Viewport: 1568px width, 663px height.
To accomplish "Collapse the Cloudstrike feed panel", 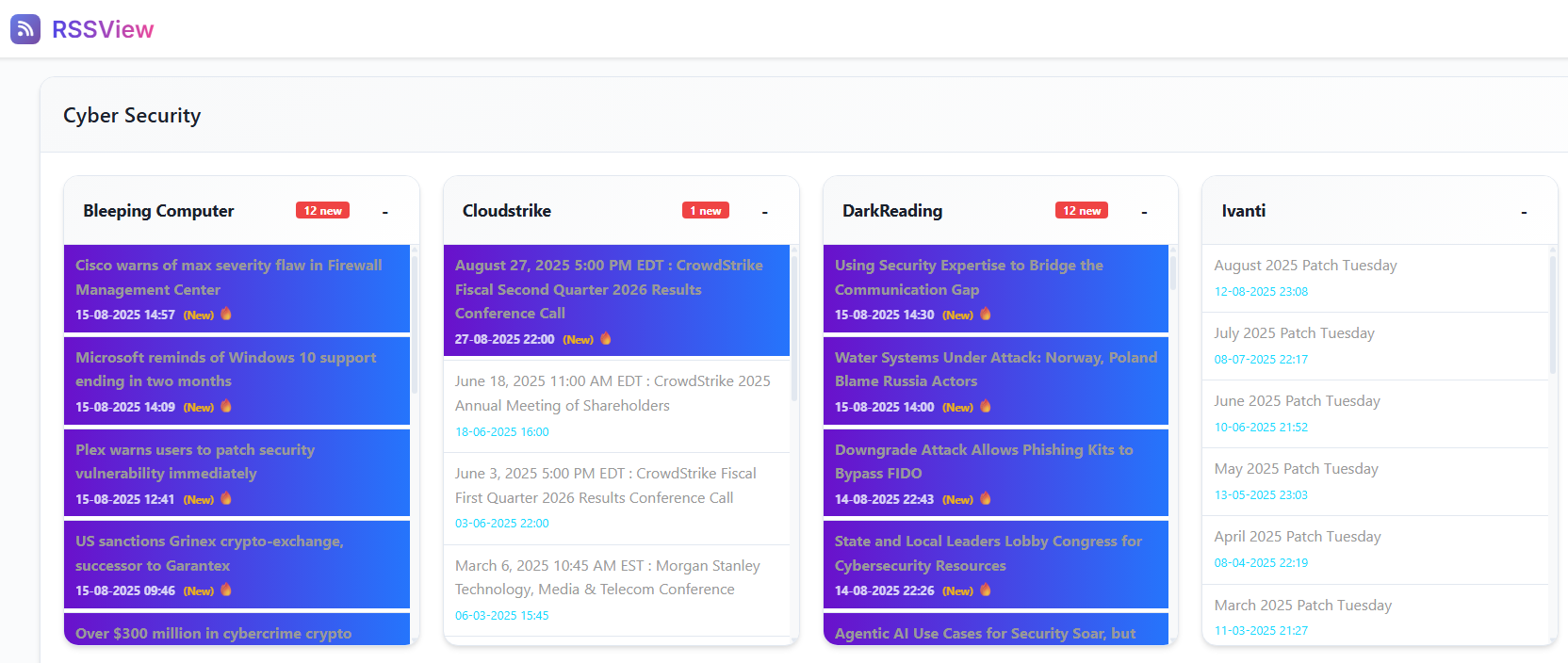I will 764,212.
